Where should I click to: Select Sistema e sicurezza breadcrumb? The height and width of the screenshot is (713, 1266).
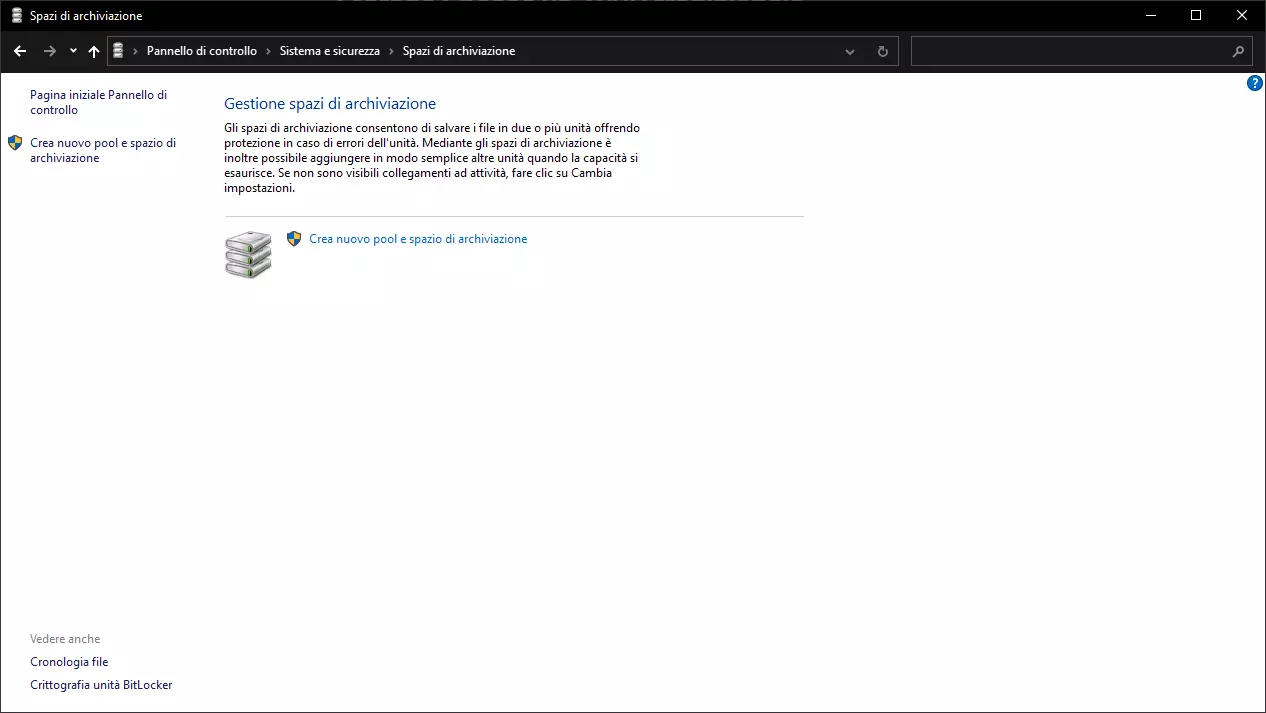[329, 51]
